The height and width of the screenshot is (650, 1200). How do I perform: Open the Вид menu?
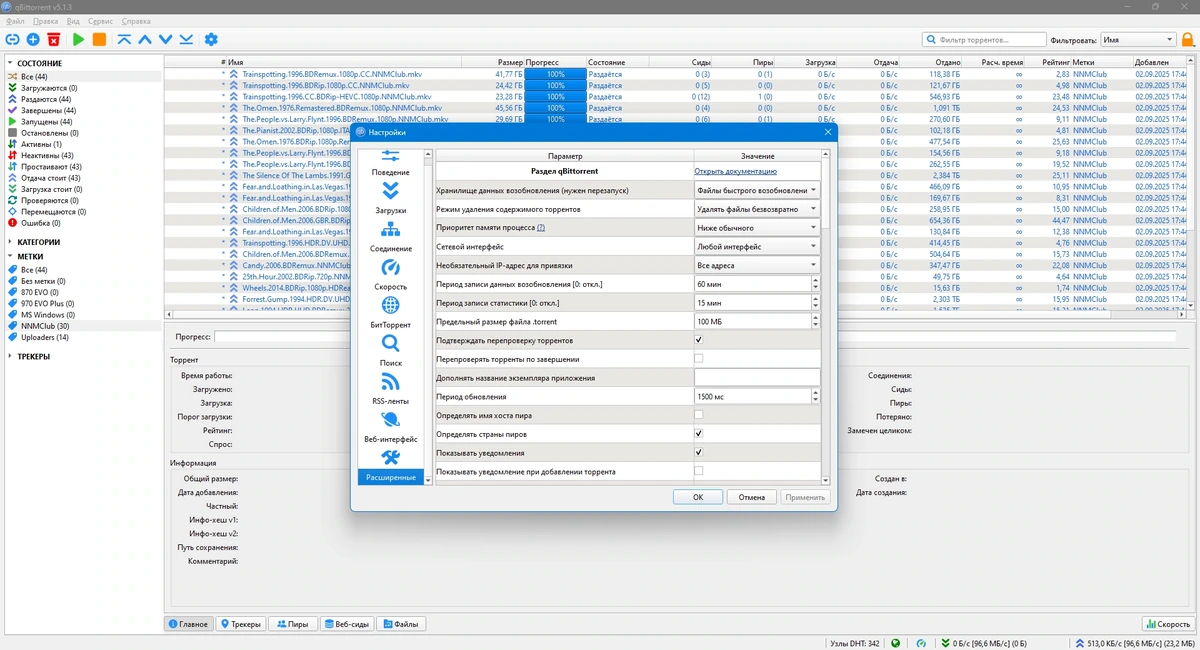[x=73, y=21]
